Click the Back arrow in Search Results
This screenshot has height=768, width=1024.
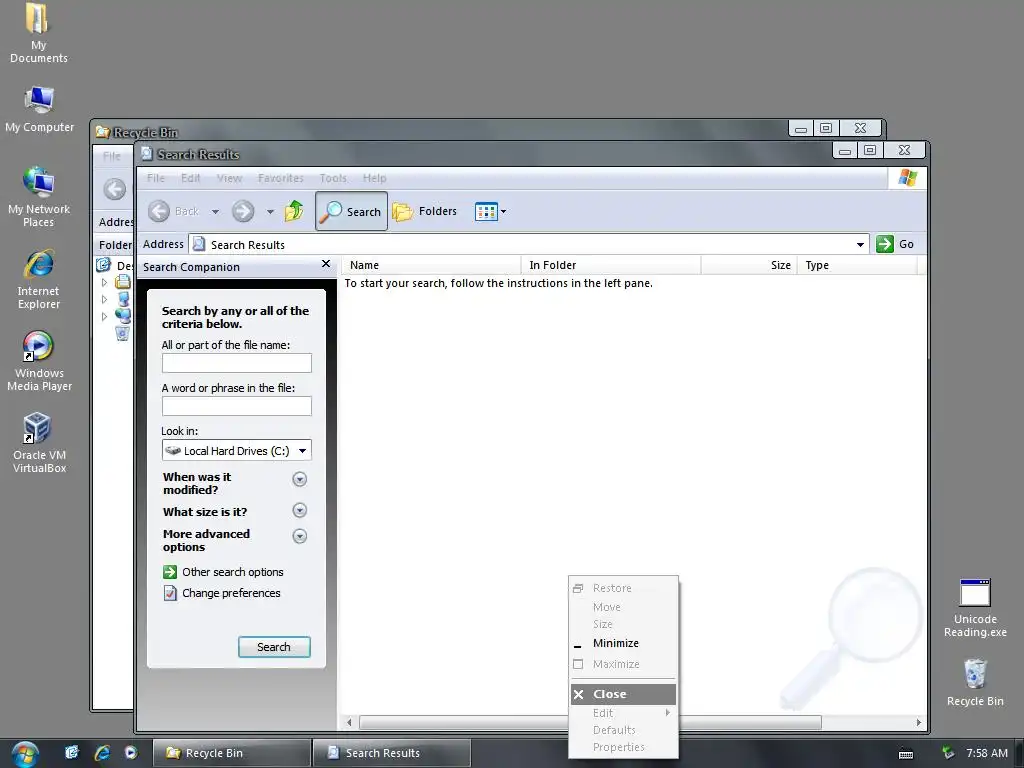pyautogui.click(x=159, y=211)
